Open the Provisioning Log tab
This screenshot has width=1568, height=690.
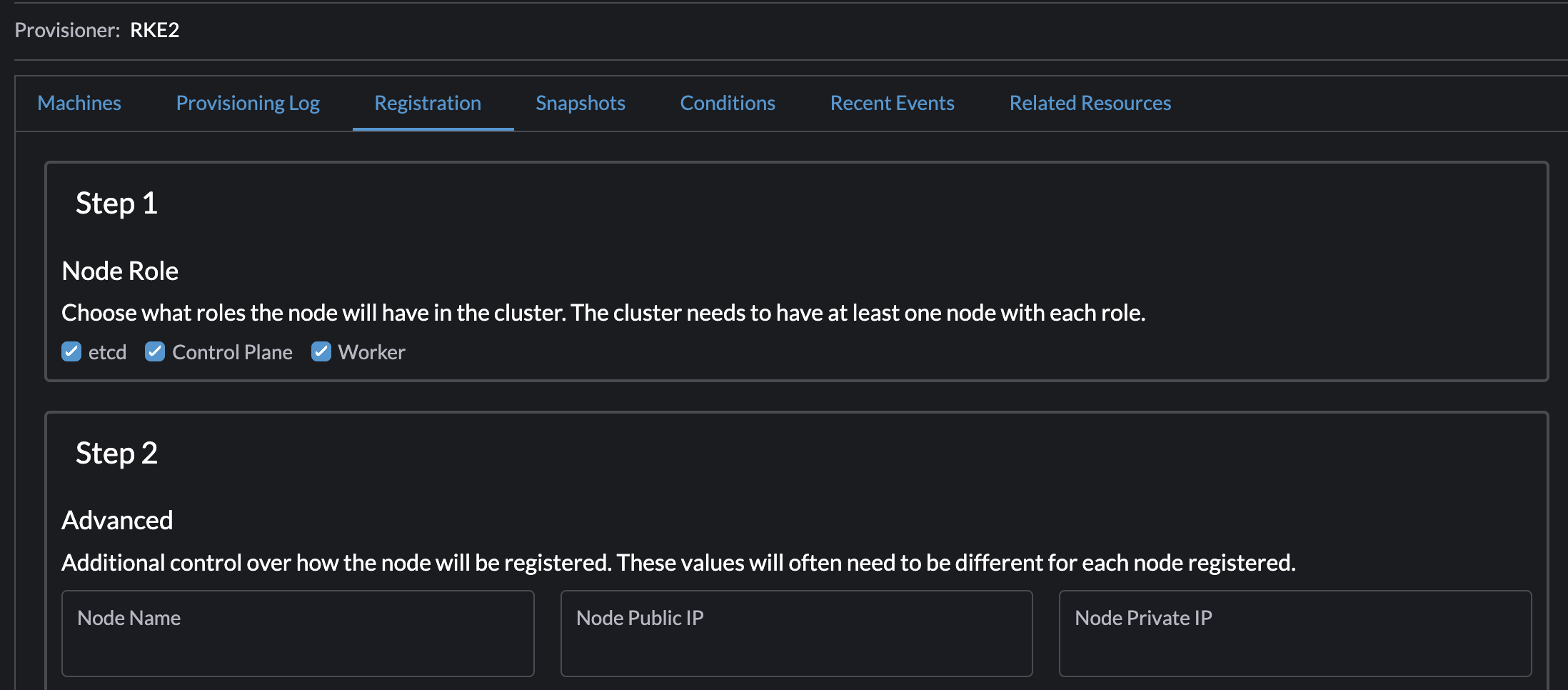(247, 103)
